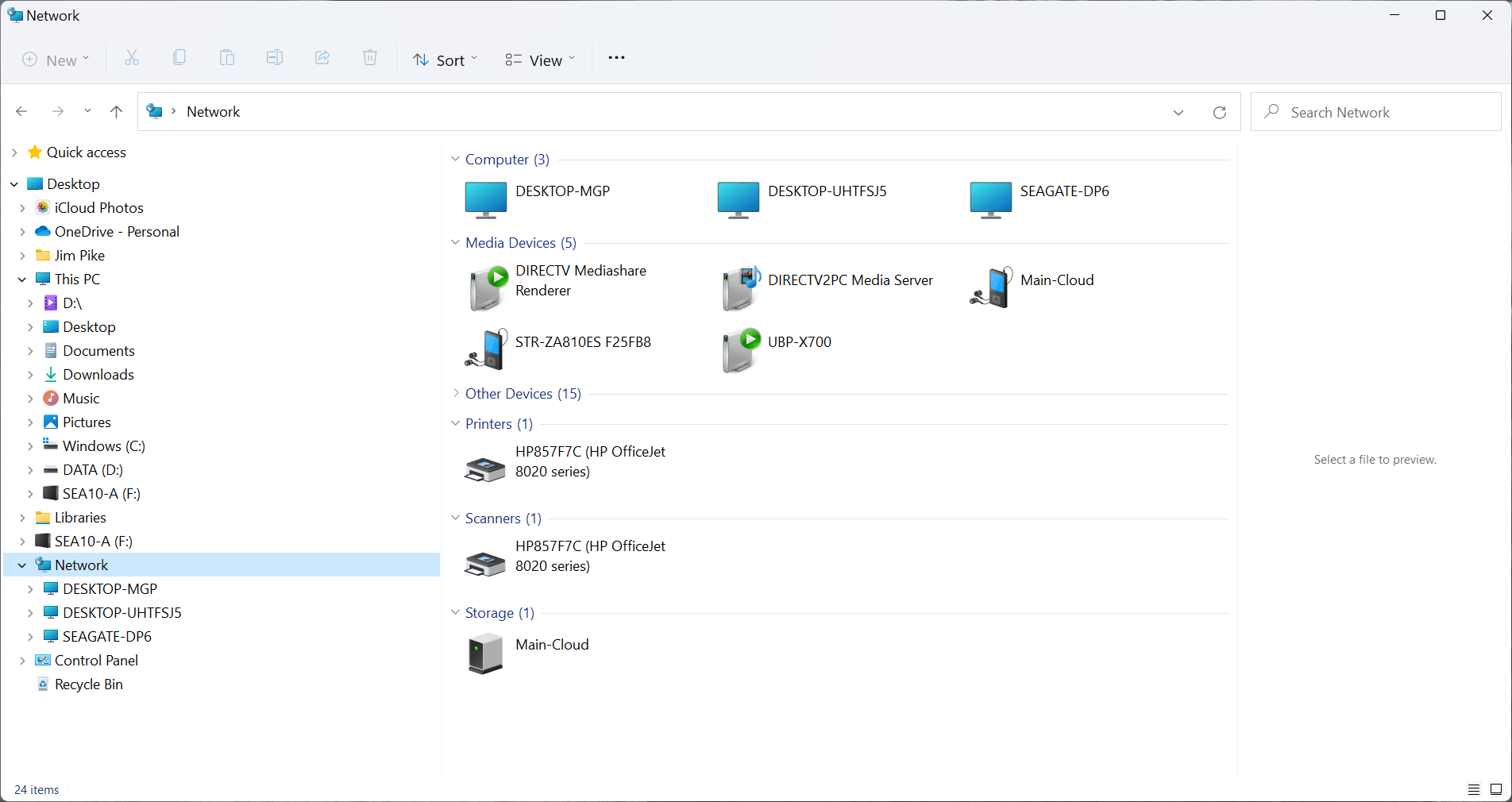The width and height of the screenshot is (1512, 802).
Task: Open Documents under This PC
Action: click(x=98, y=350)
